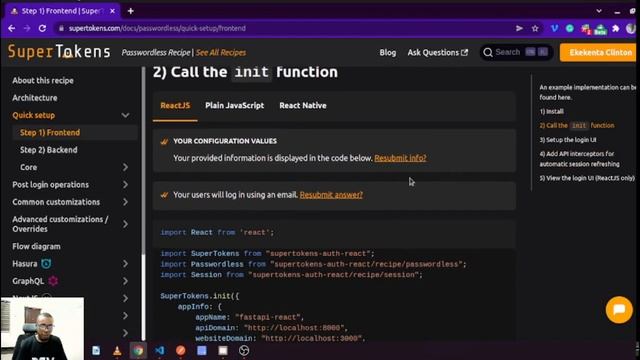Open the teal circle browser extension
The height and width of the screenshot is (360, 640).
point(570,28)
